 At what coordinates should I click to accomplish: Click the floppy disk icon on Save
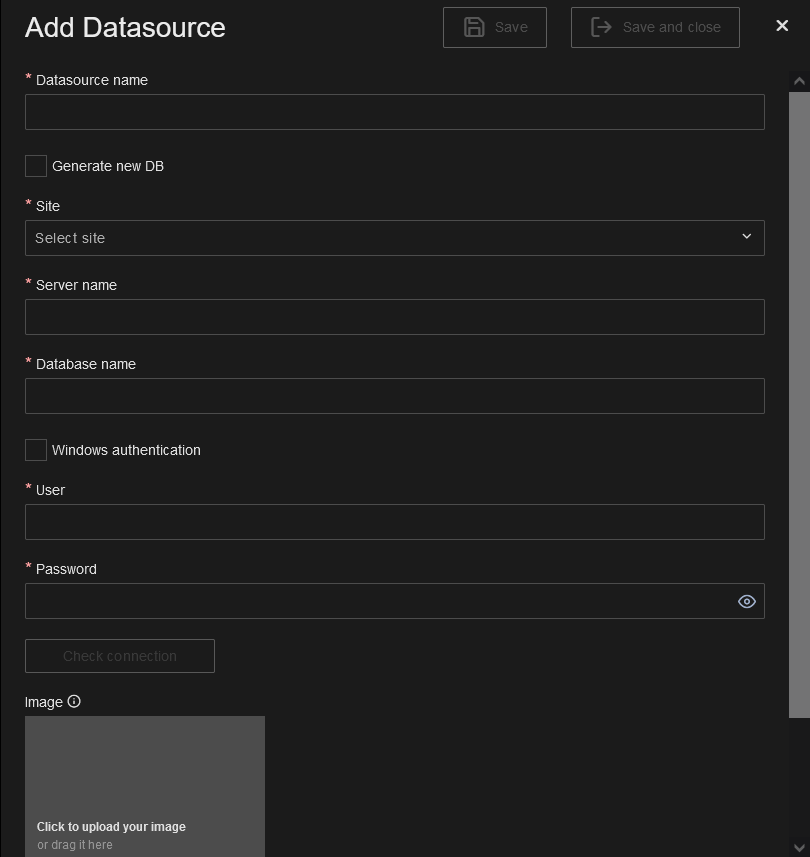pos(474,27)
